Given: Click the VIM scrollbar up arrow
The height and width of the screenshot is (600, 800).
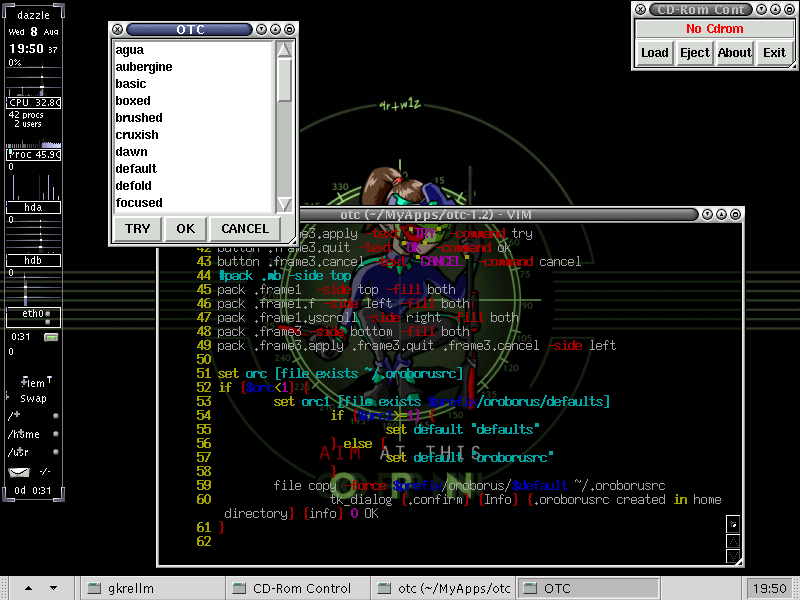Looking at the screenshot, I should 733,541.
